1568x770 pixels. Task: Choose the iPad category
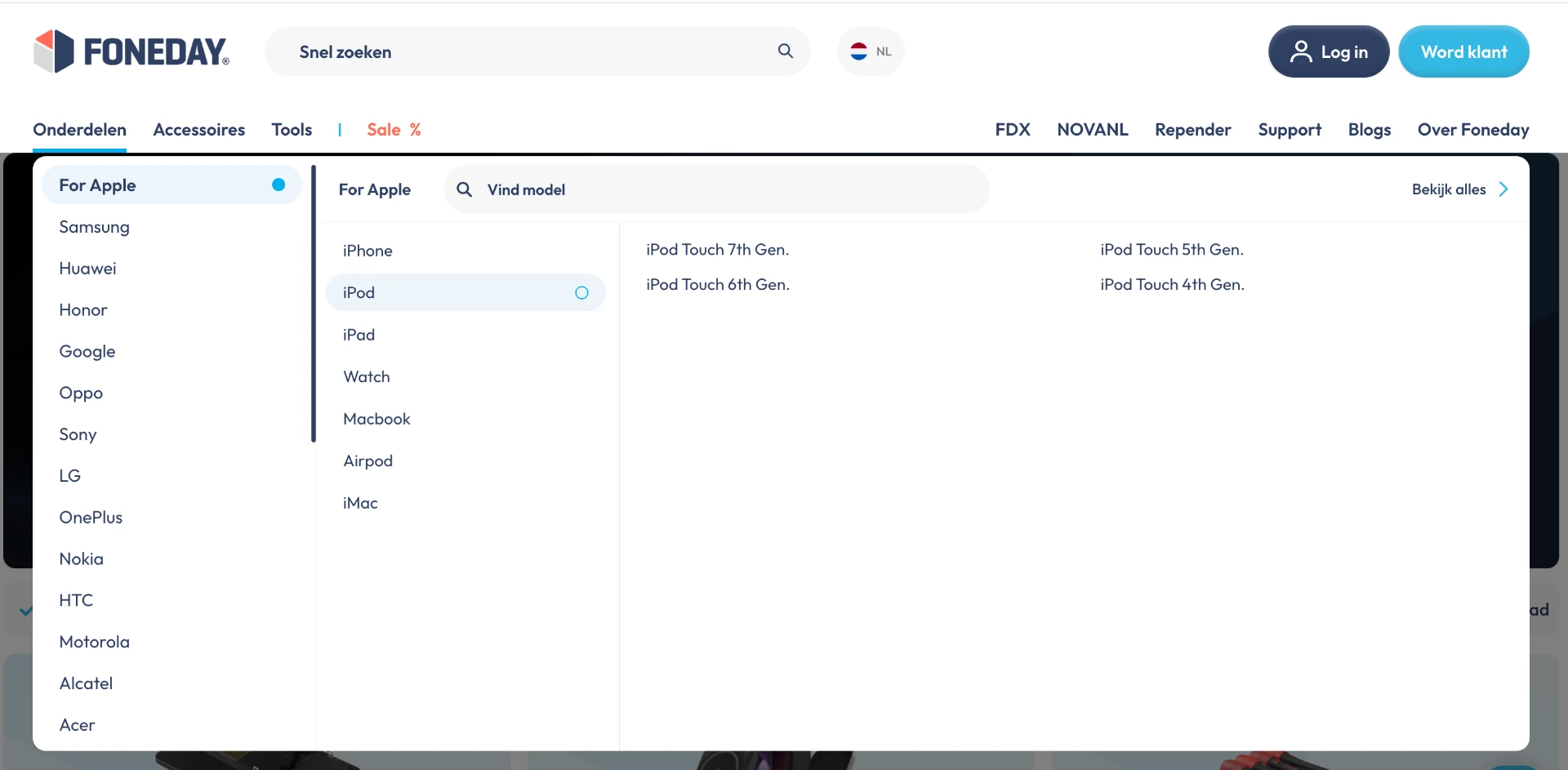(359, 335)
